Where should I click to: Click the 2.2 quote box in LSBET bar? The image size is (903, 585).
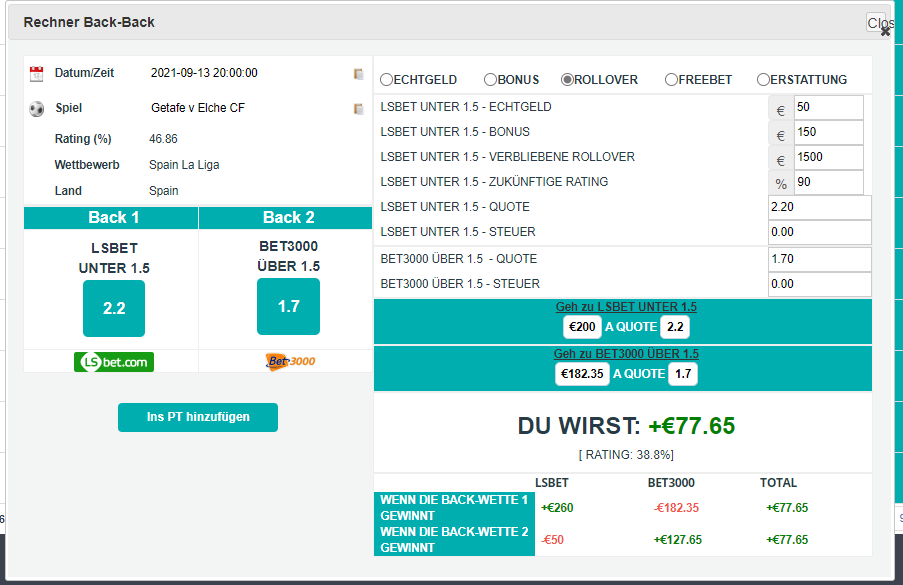tap(675, 327)
